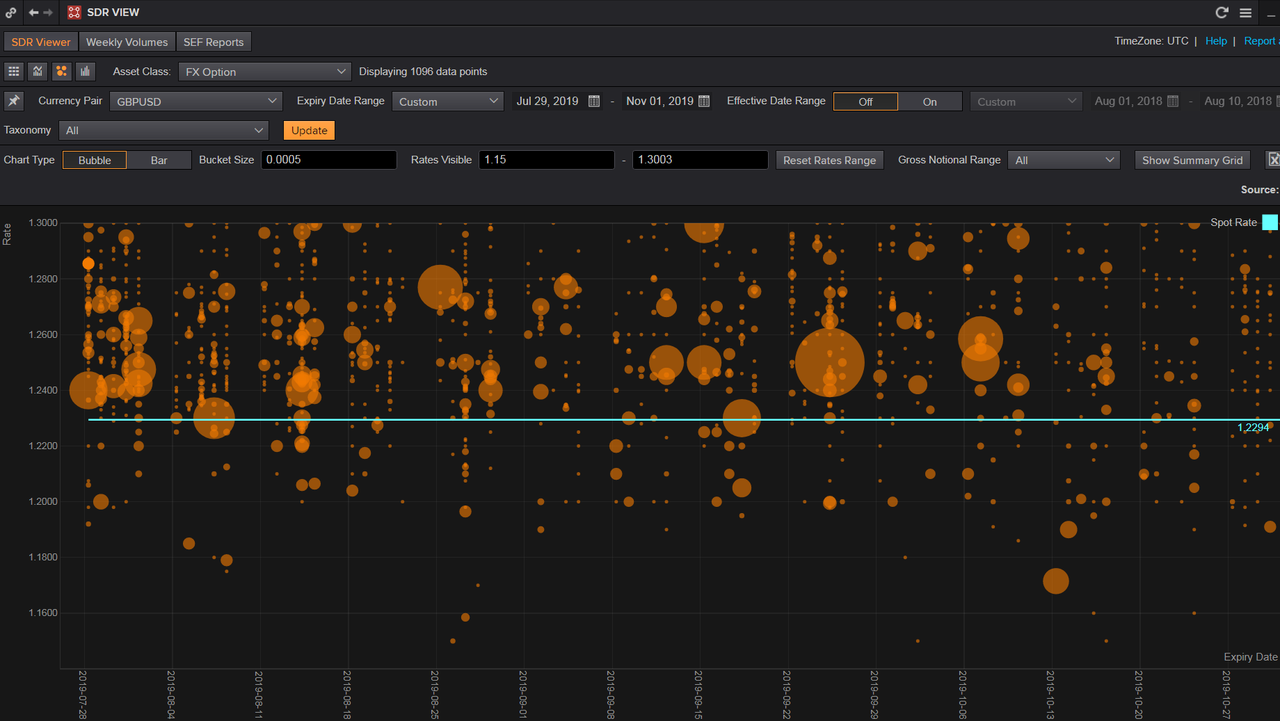Set Effective Date Range to Off

click(865, 101)
